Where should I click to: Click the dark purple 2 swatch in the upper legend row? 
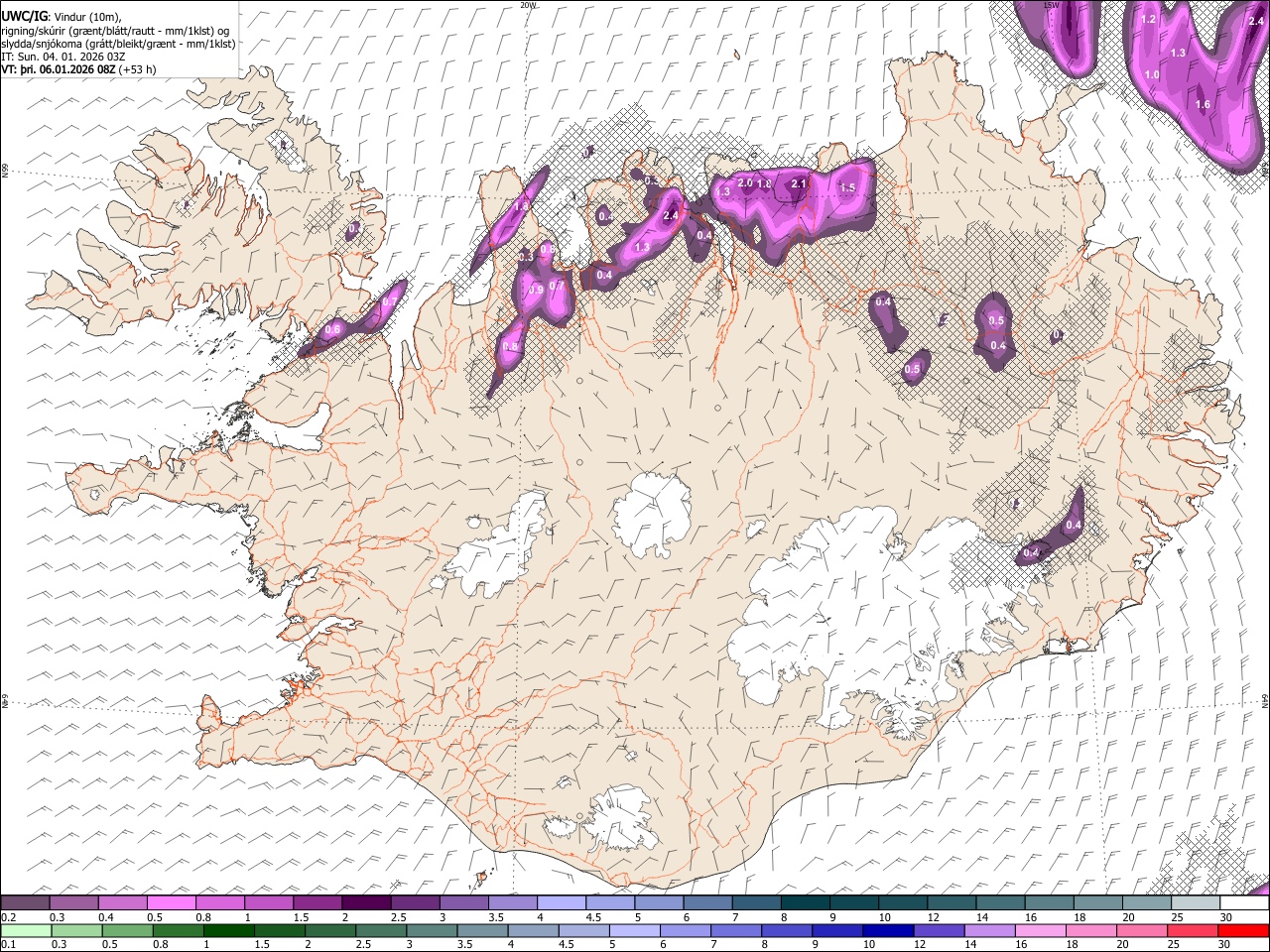[x=365, y=903]
